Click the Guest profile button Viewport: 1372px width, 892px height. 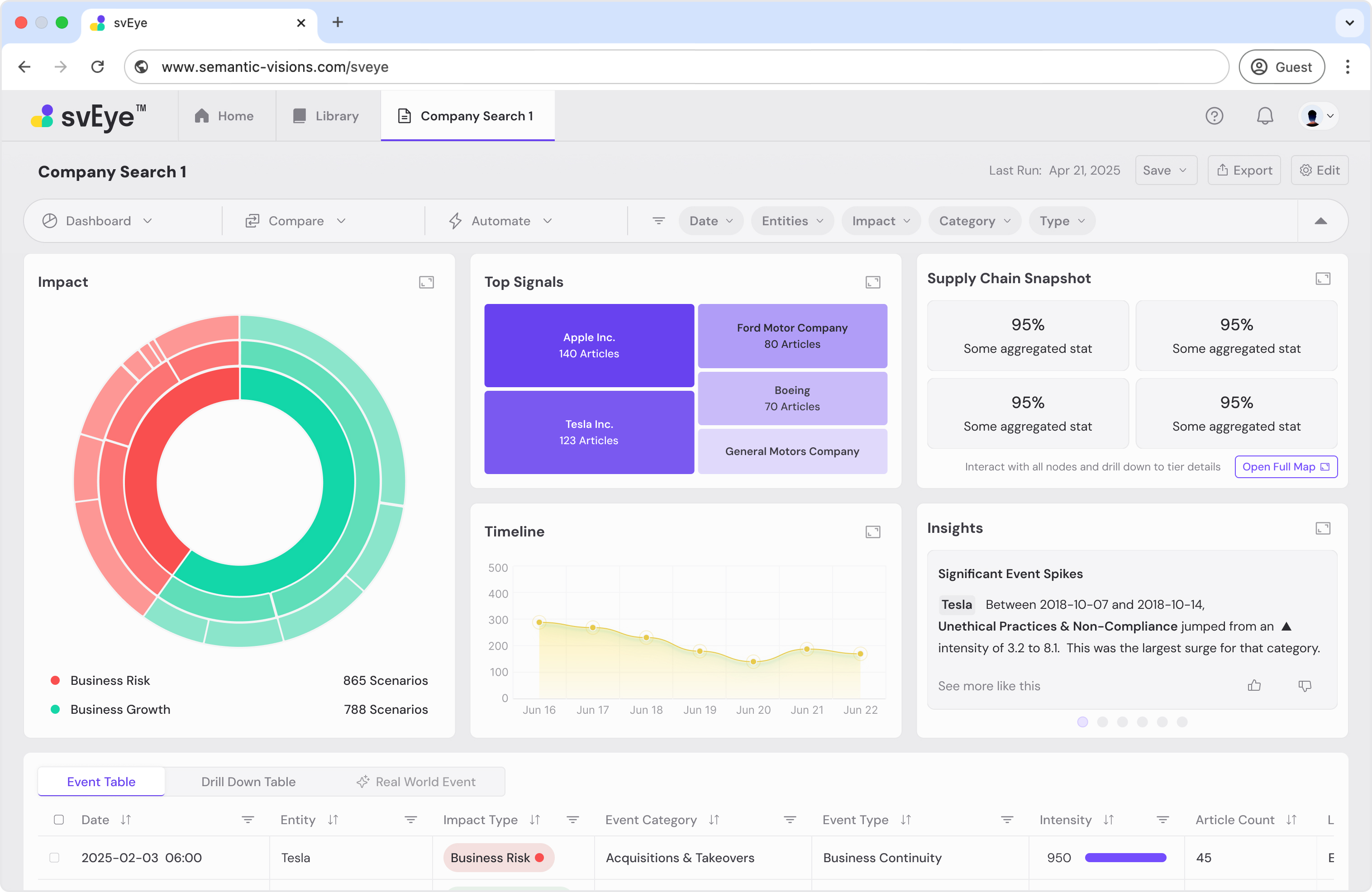pyautogui.click(x=1281, y=67)
